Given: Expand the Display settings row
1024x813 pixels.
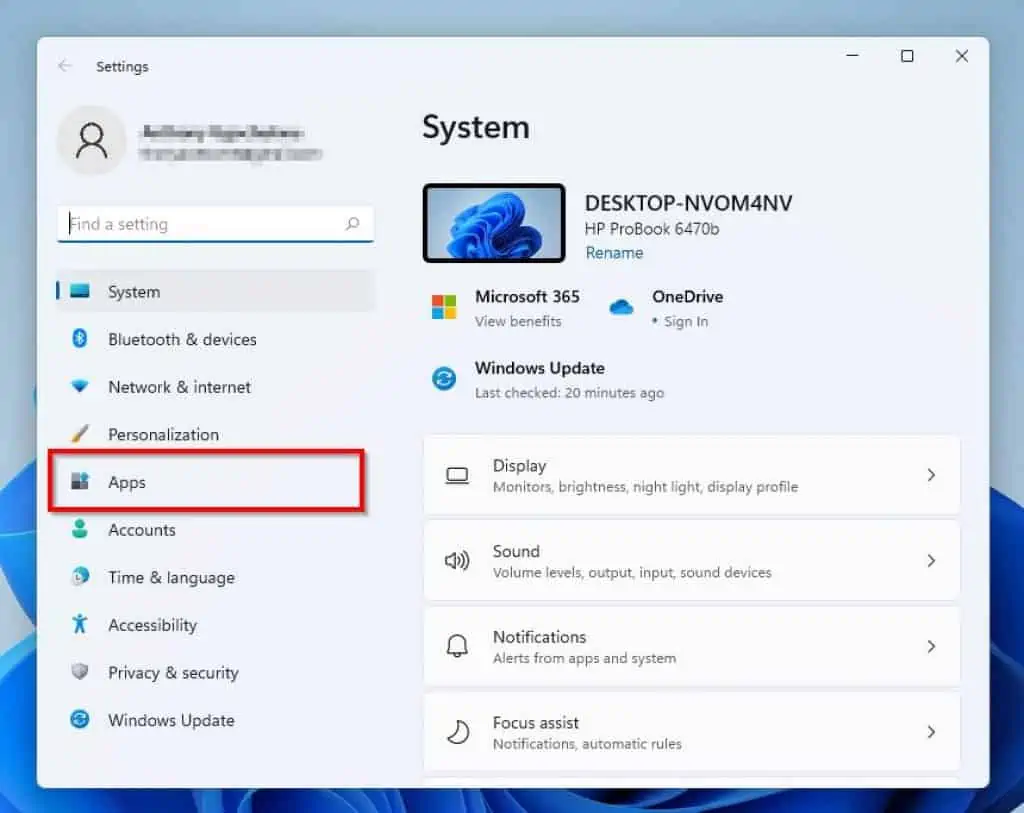Looking at the screenshot, I should (932, 474).
